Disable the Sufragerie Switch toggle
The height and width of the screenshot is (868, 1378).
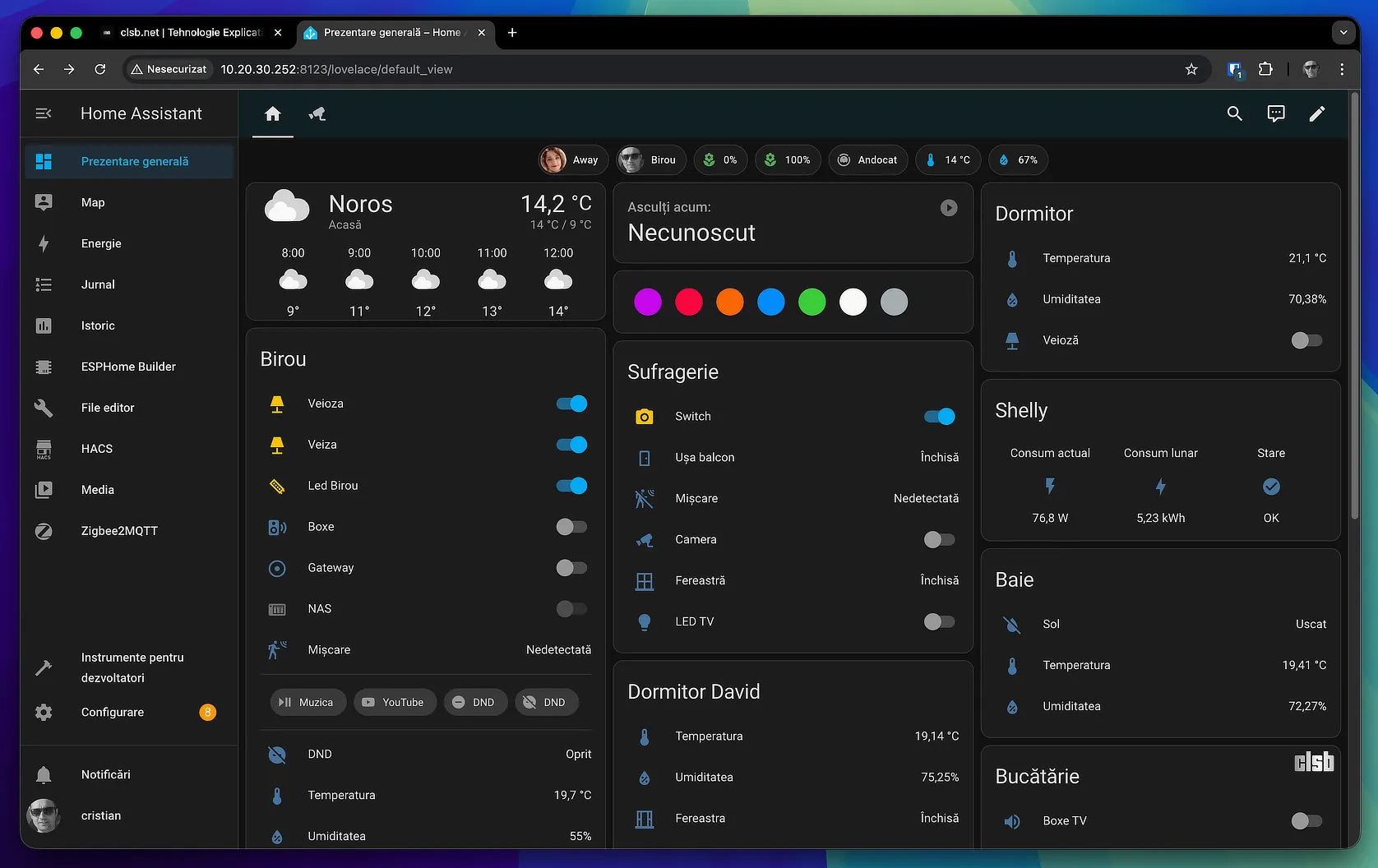(x=939, y=417)
